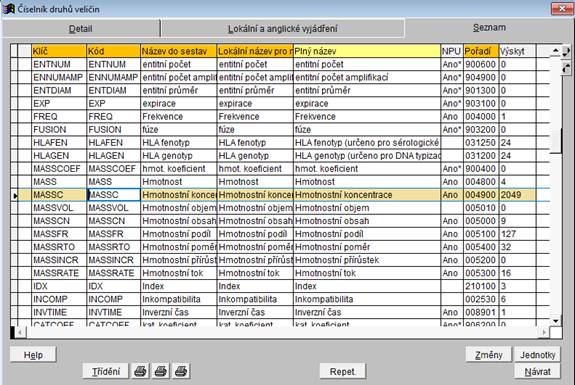Select the MASSINCR key cell
The image size is (575, 385).
tap(59, 260)
